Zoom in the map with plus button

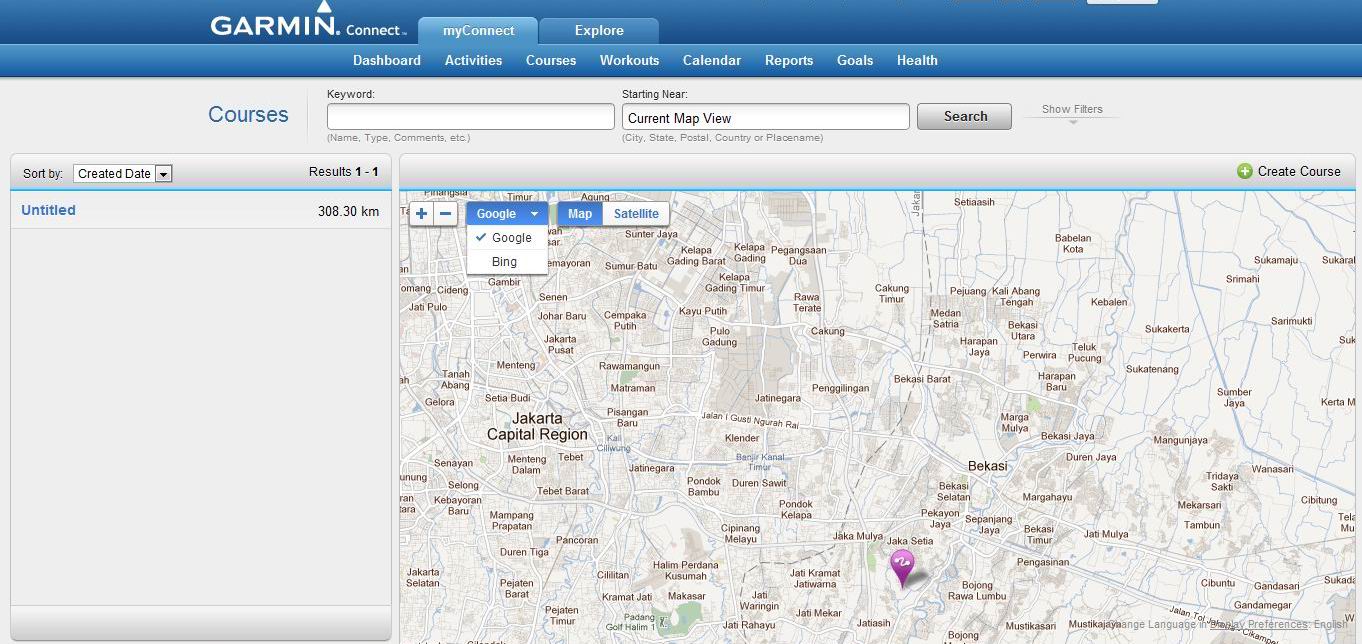coord(422,214)
